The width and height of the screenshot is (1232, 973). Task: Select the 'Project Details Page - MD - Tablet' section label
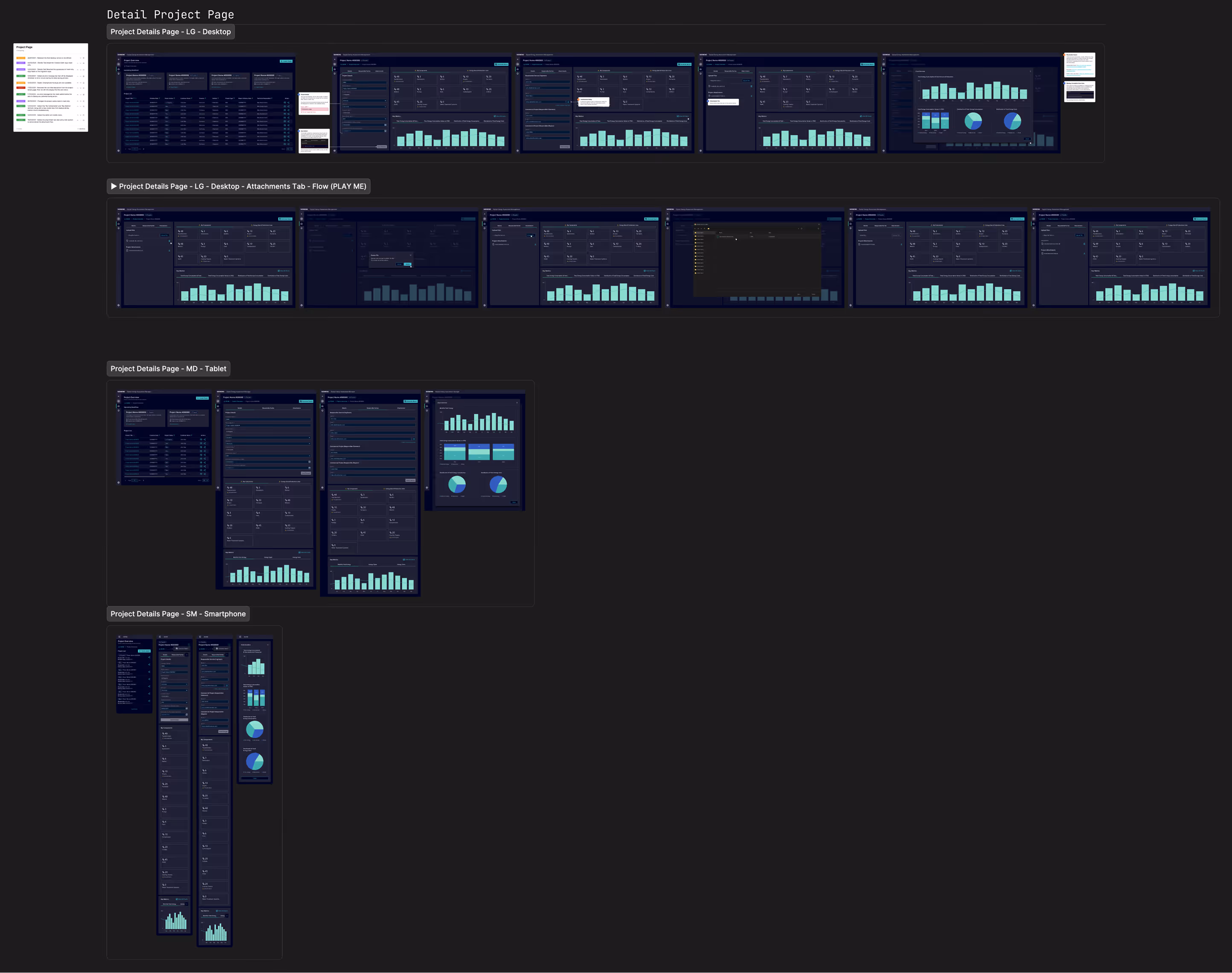[168, 369]
